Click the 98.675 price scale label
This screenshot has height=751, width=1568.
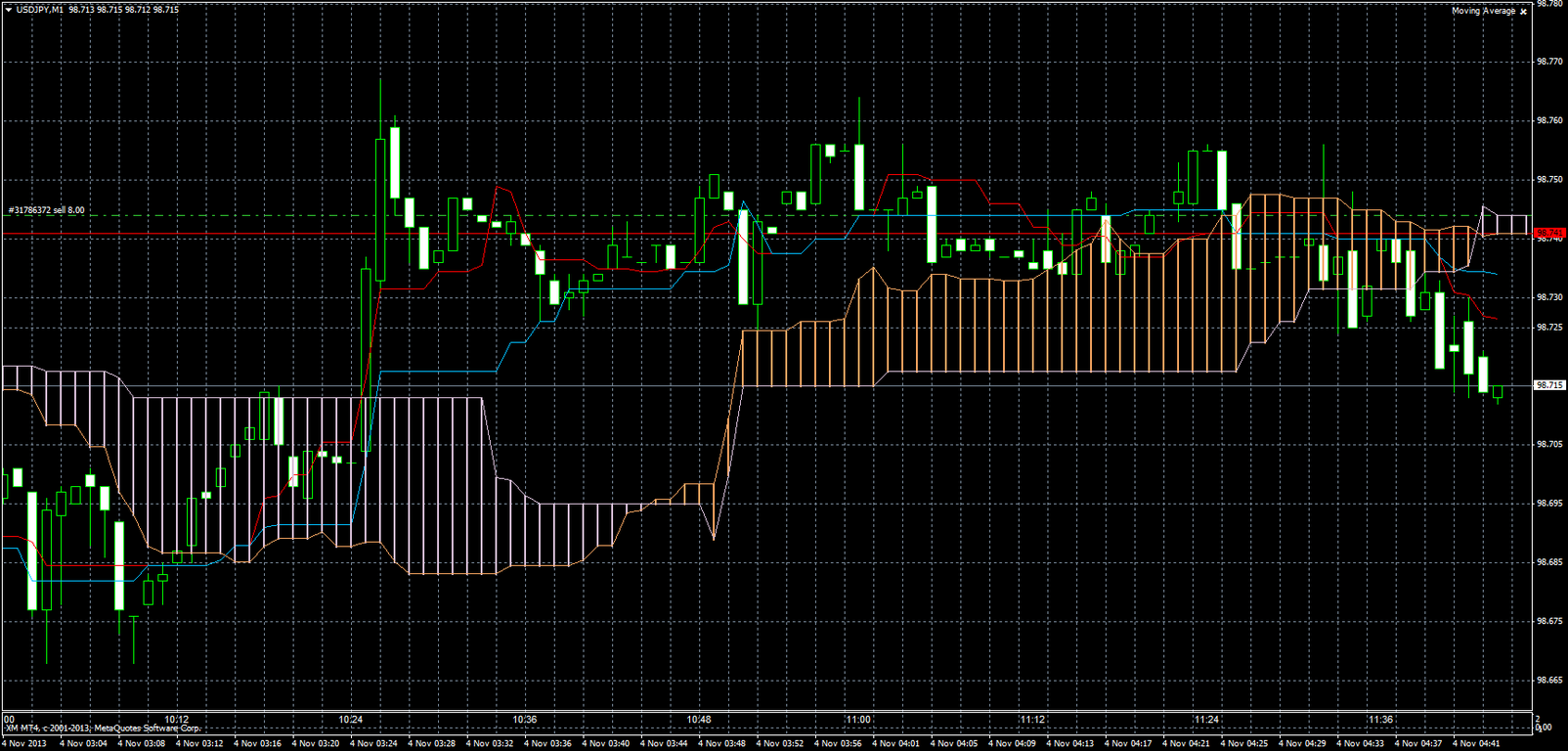[1548, 621]
